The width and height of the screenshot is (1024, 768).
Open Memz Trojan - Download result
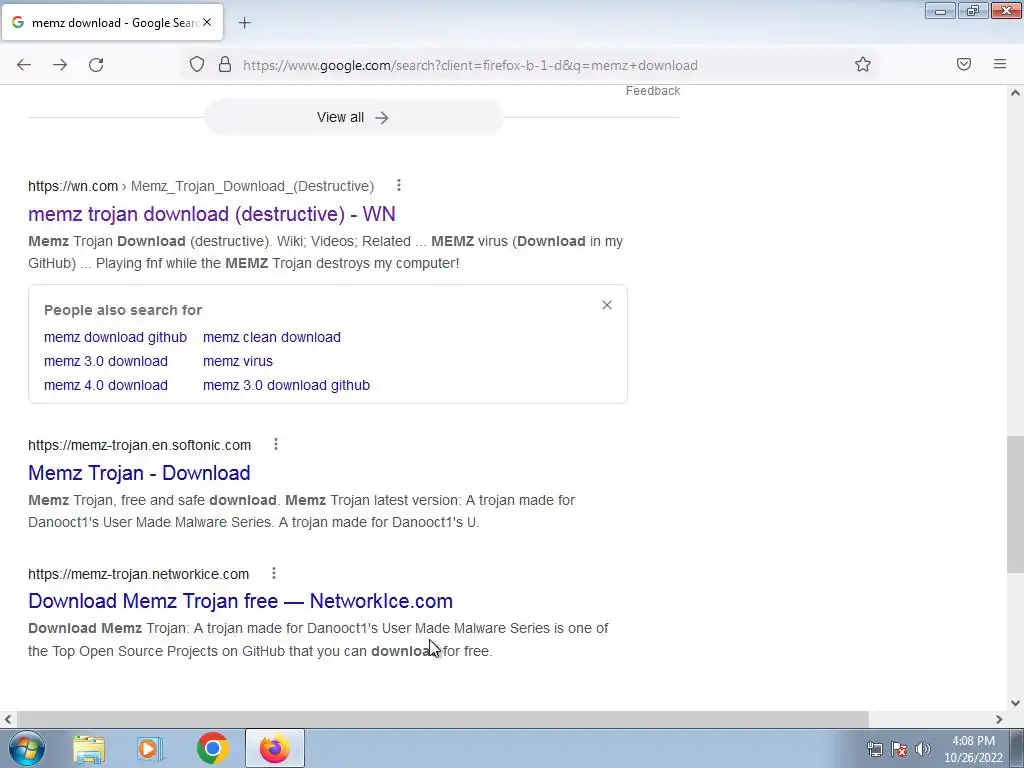point(139,472)
